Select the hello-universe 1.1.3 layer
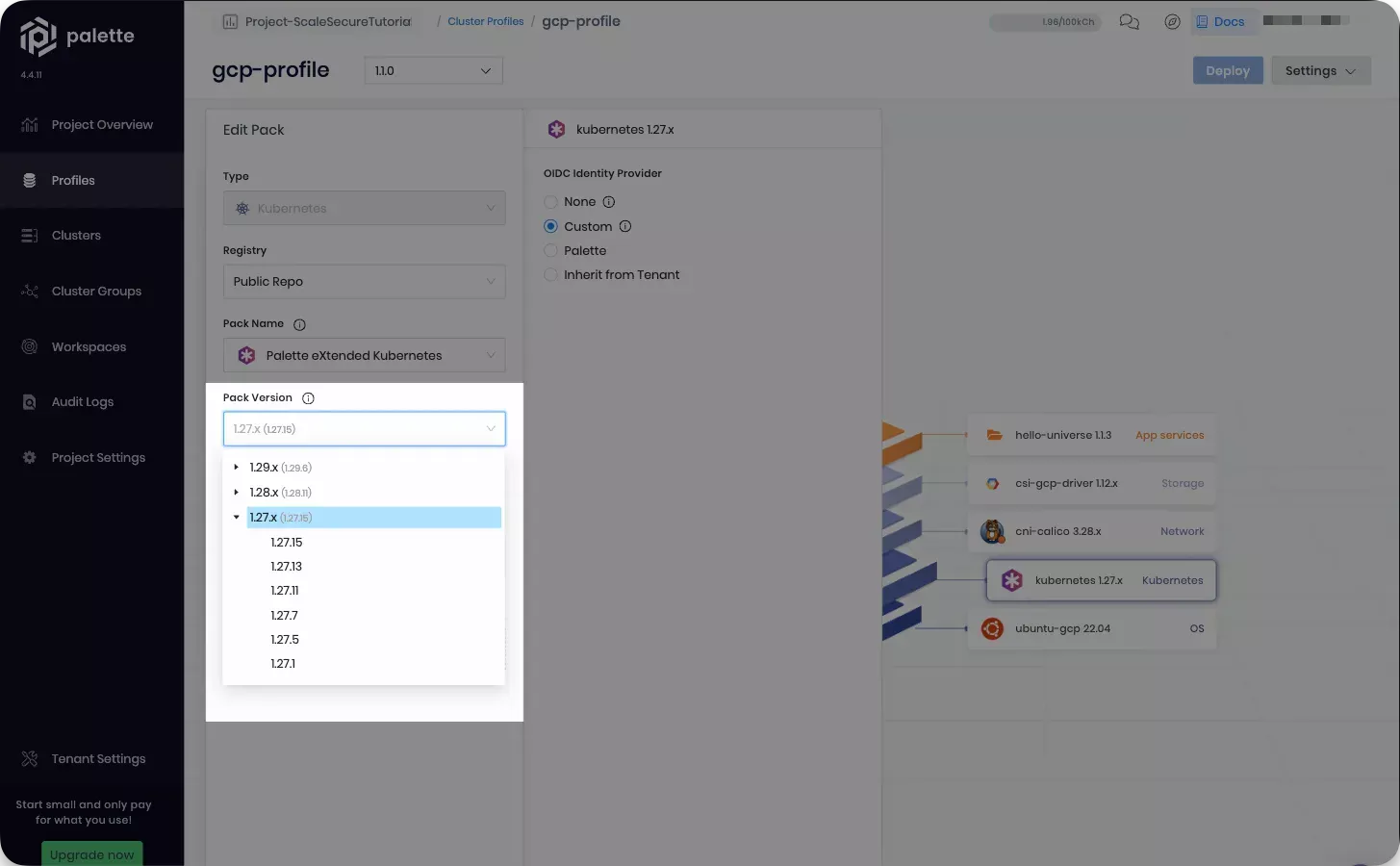The width and height of the screenshot is (1400, 866). click(1091, 435)
